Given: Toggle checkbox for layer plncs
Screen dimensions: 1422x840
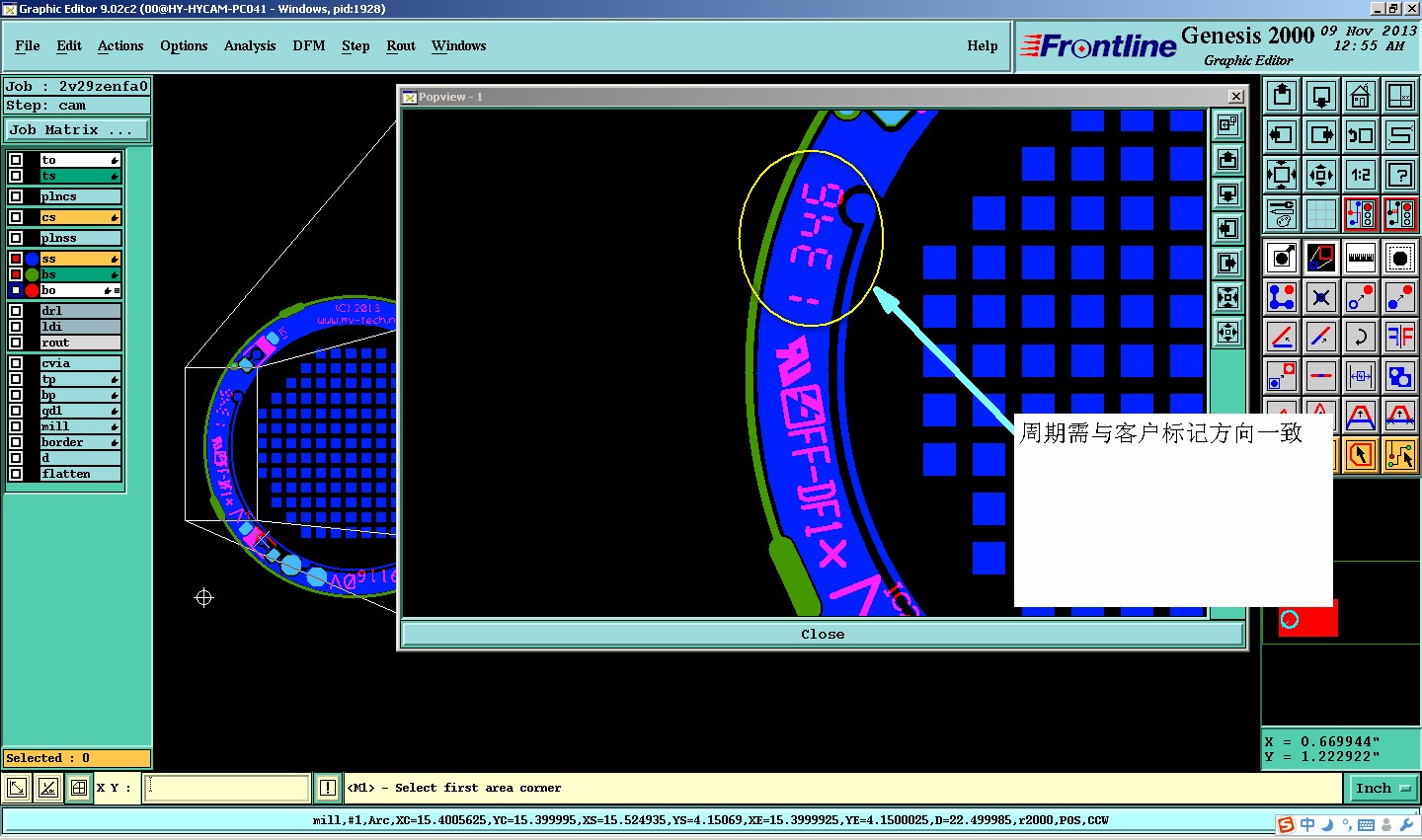Looking at the screenshot, I should pos(16,196).
